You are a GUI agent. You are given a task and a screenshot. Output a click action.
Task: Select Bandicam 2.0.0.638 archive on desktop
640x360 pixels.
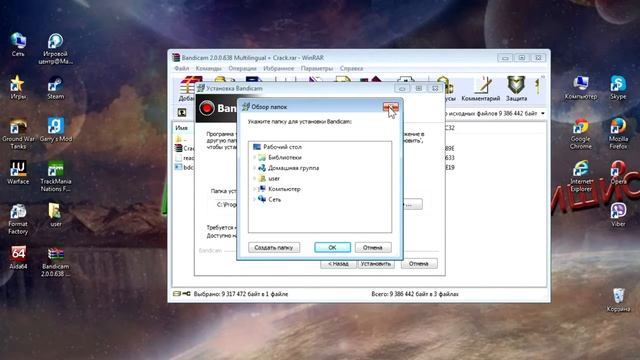56,262
